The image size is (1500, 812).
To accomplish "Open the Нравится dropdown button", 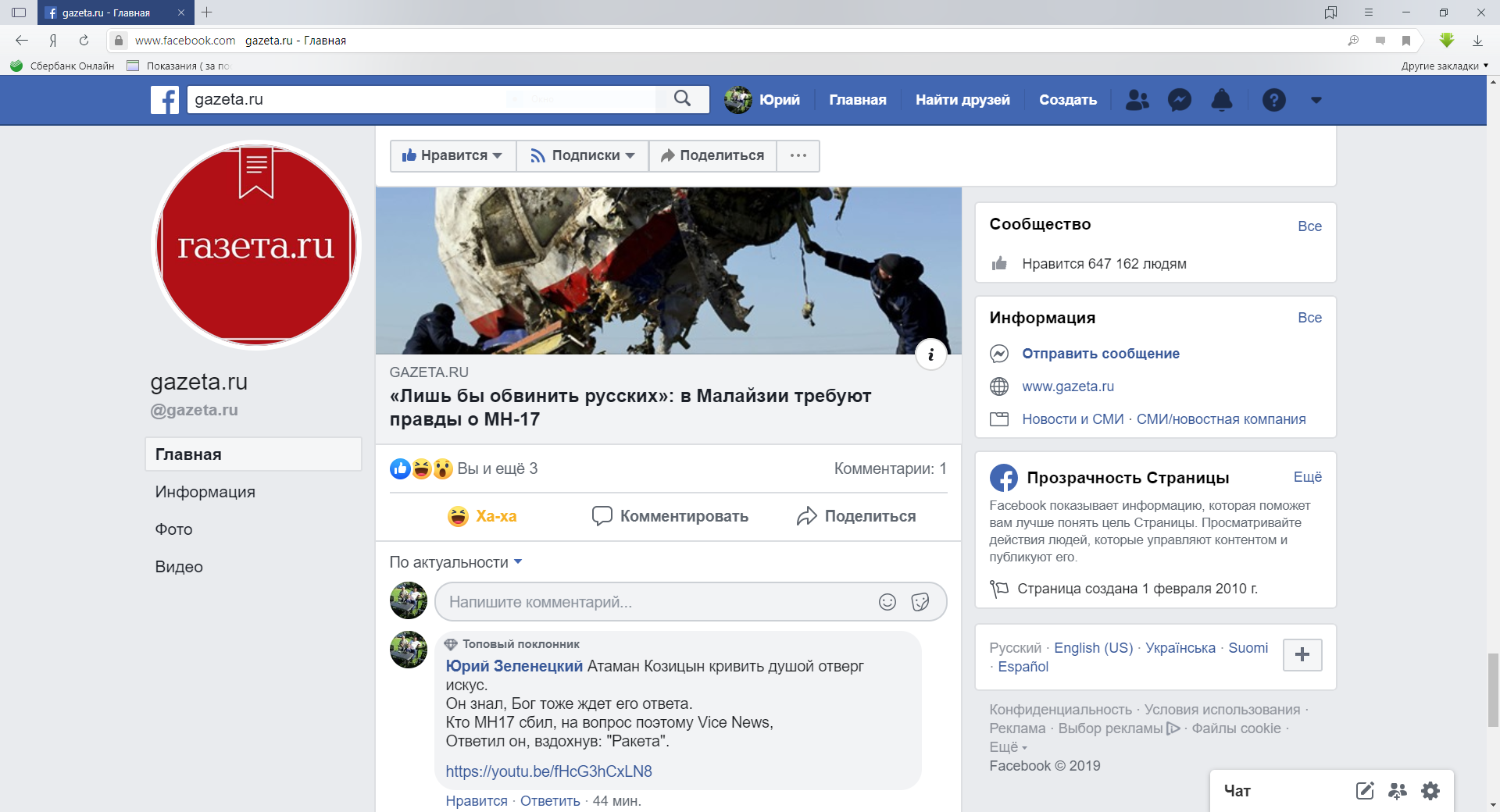I will tap(452, 155).
